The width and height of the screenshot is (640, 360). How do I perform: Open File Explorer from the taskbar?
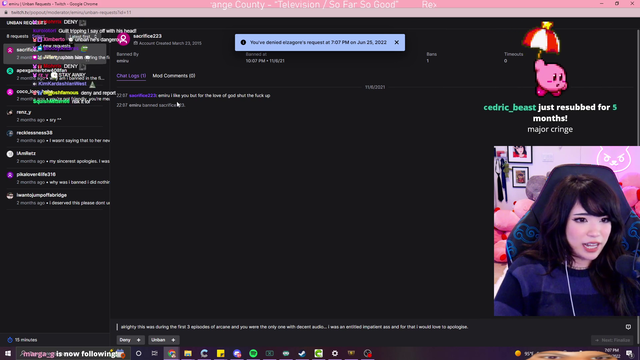point(188,353)
